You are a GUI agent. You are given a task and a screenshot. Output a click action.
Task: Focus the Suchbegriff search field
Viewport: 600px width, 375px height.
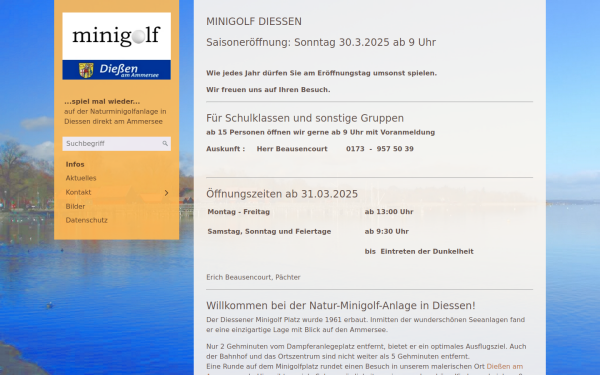pyautogui.click(x=117, y=144)
